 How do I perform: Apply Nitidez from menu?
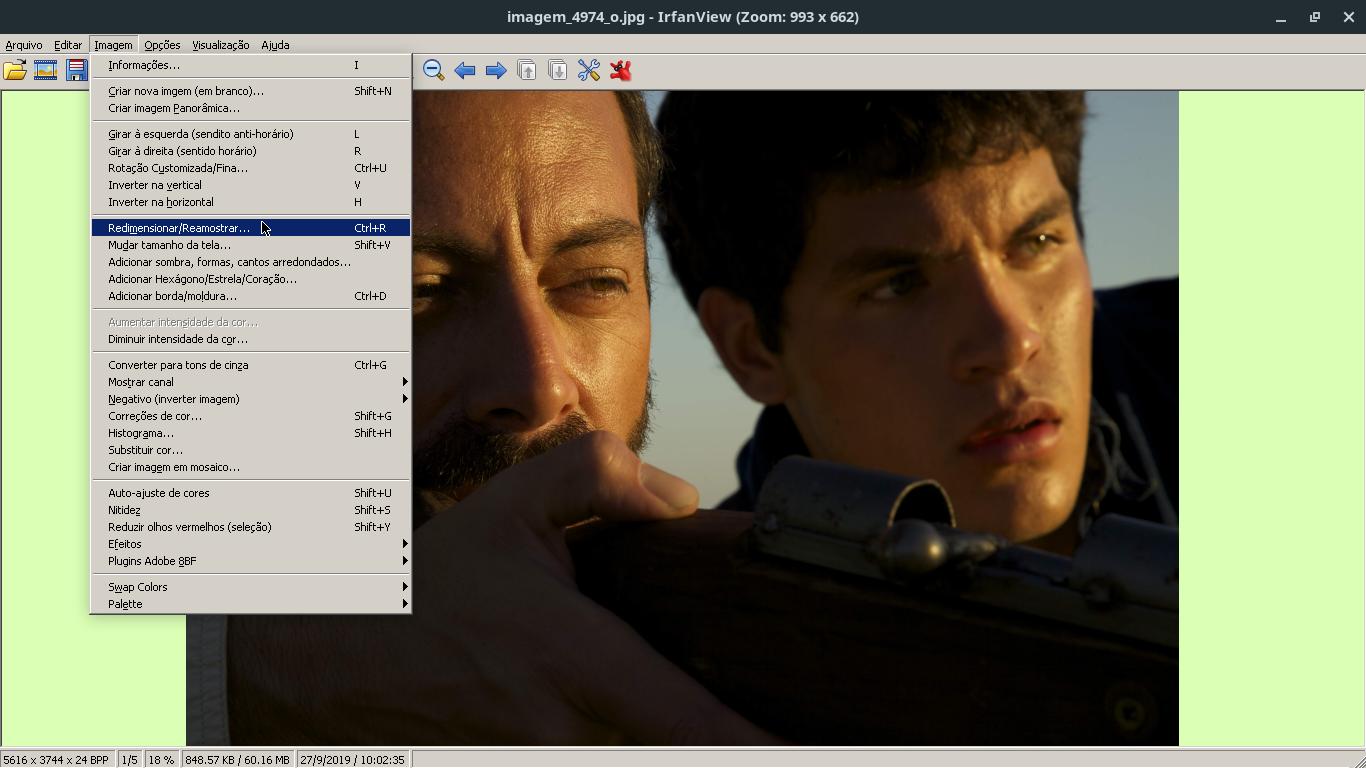pos(250,510)
